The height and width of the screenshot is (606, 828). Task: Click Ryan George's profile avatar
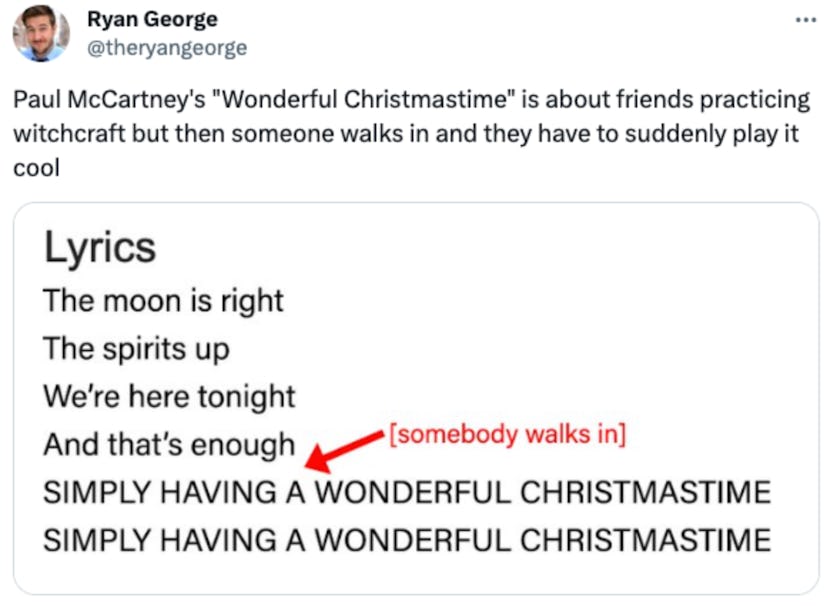click(x=40, y=33)
